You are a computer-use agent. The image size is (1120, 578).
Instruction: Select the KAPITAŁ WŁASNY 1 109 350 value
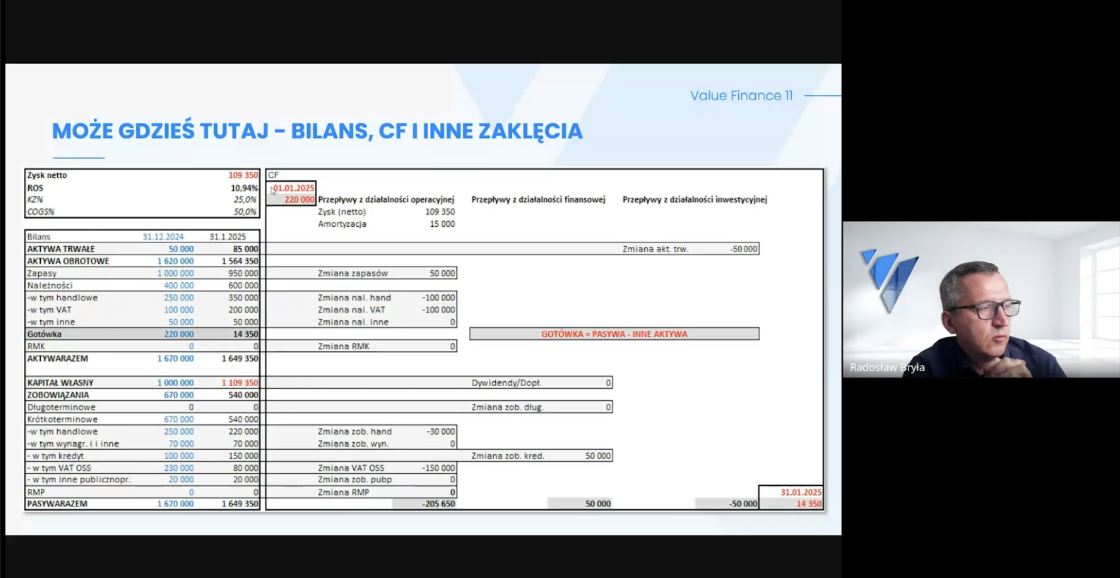click(x=236, y=383)
